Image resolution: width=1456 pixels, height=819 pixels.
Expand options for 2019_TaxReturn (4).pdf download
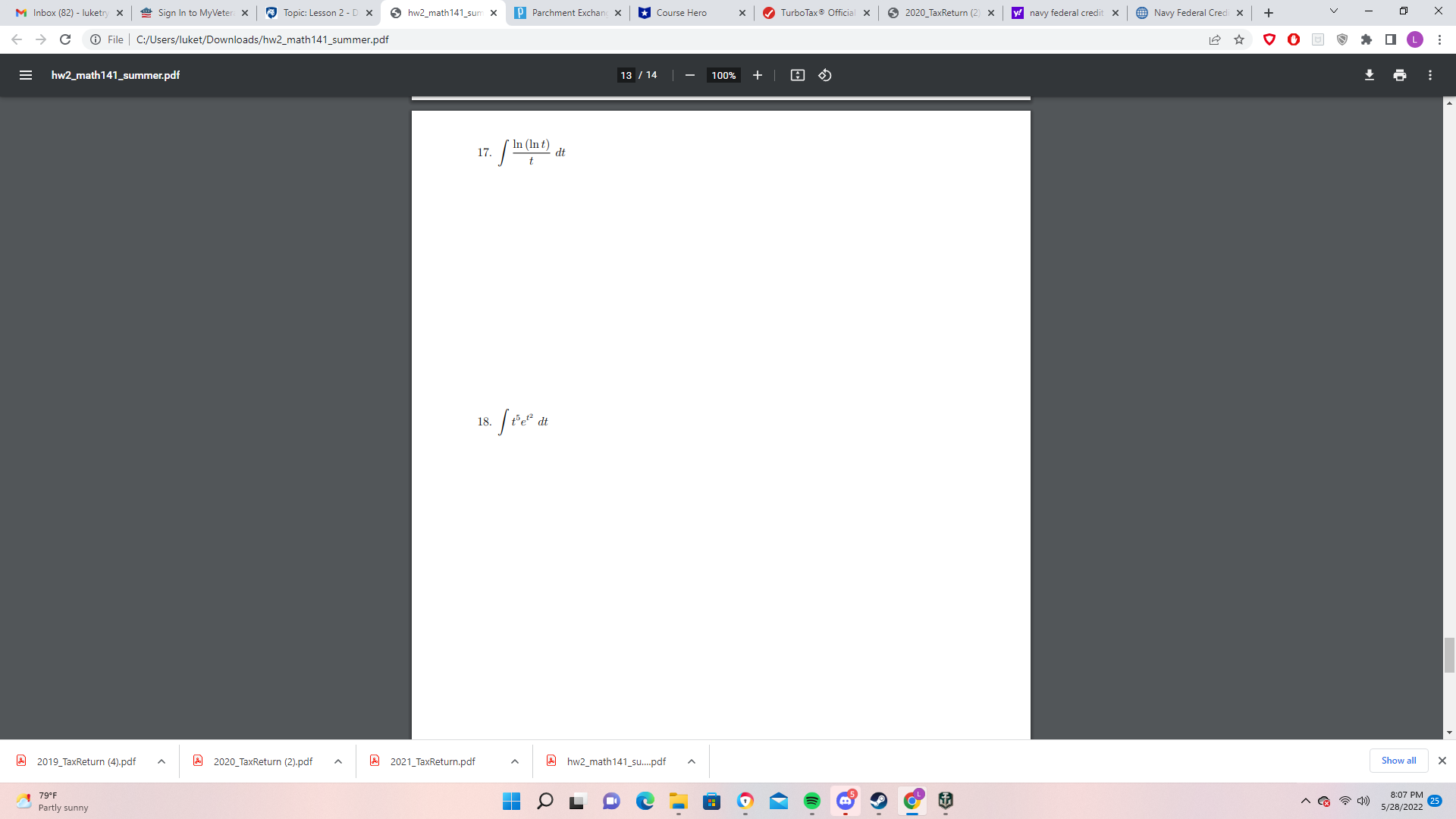161,761
